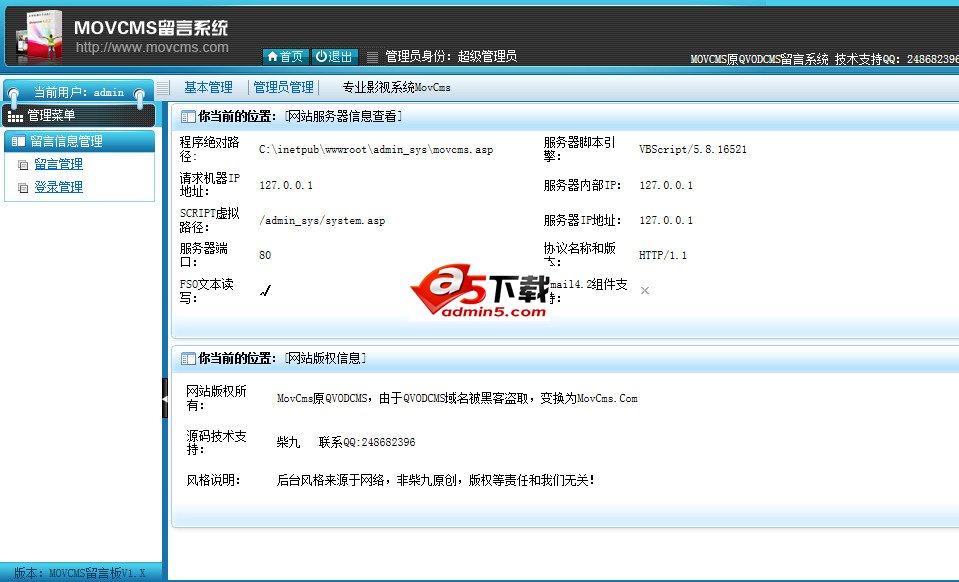Click the 当前用户: admin label
This screenshot has width=959, height=582.
(x=78, y=92)
